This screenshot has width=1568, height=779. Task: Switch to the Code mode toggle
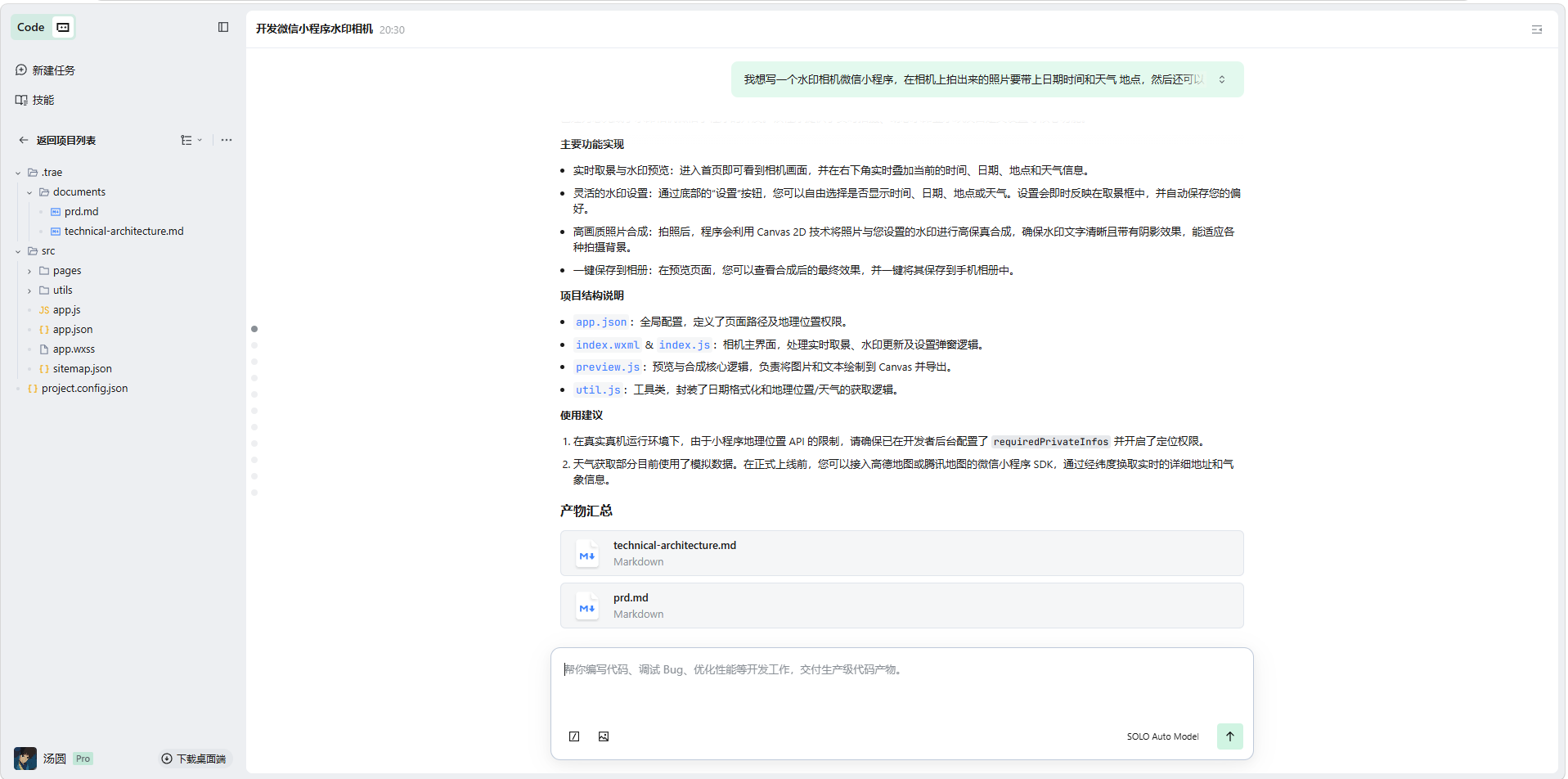coord(31,27)
